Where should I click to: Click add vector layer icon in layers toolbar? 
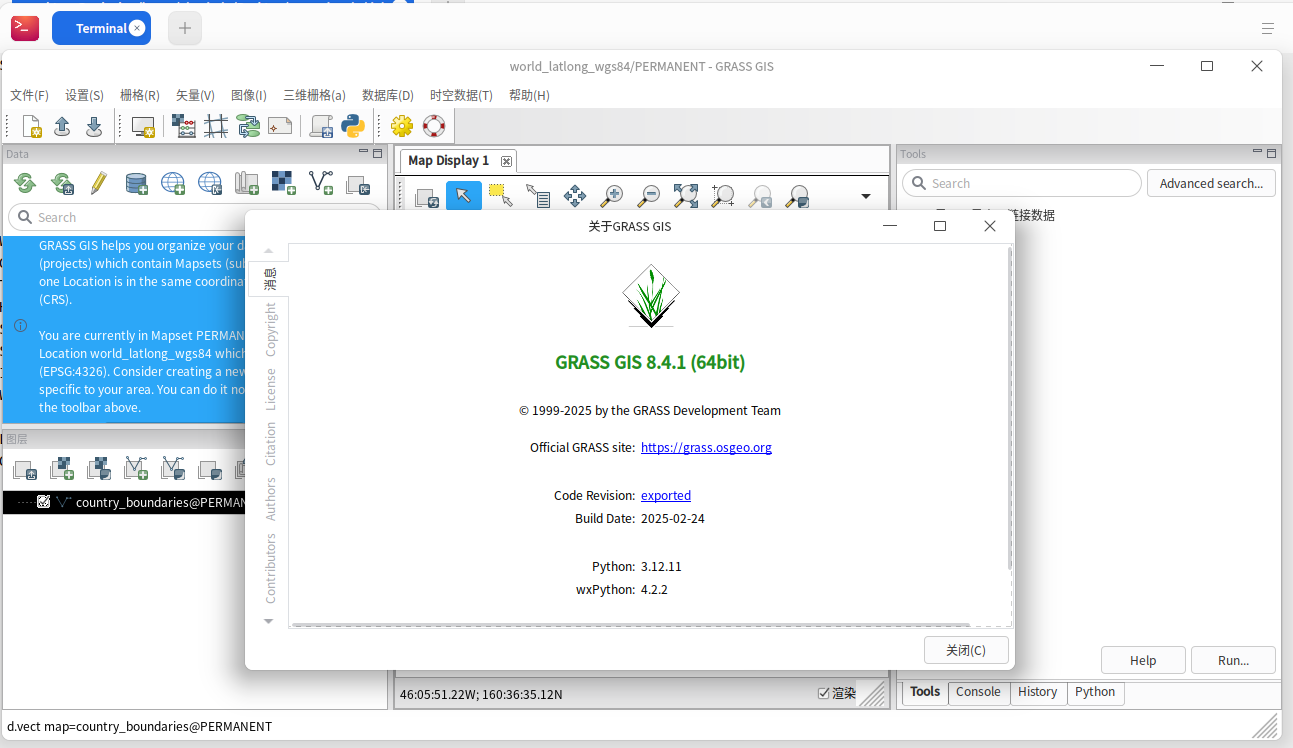click(x=135, y=468)
